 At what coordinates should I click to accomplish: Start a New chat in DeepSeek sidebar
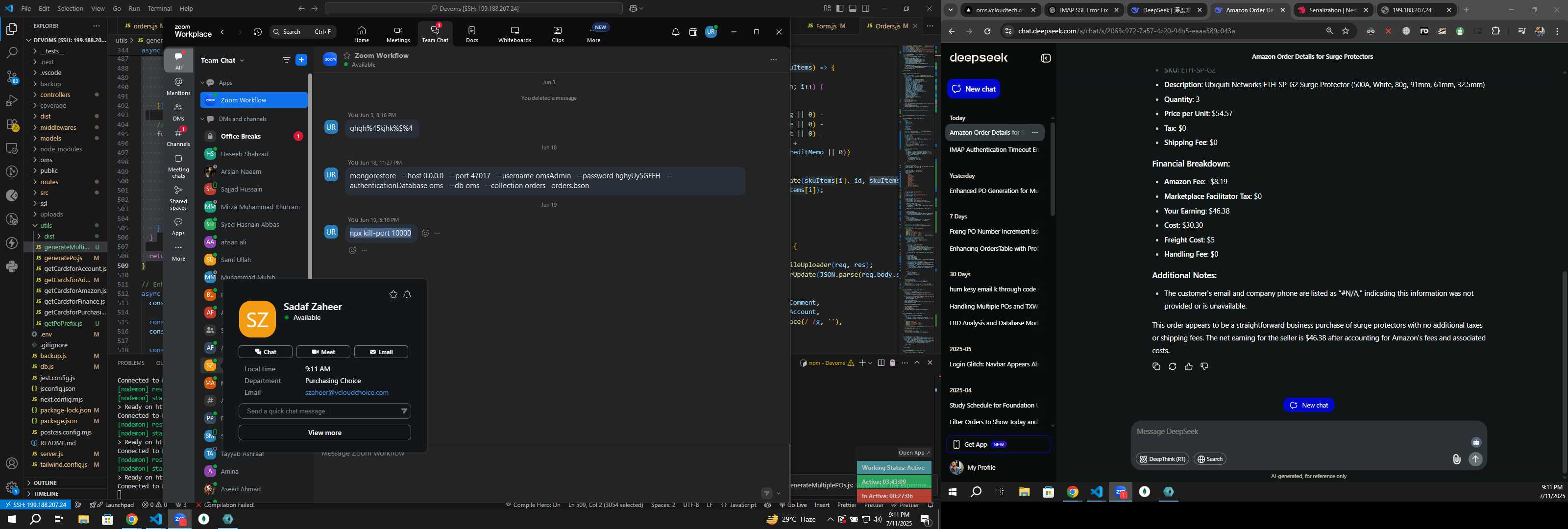tap(973, 89)
